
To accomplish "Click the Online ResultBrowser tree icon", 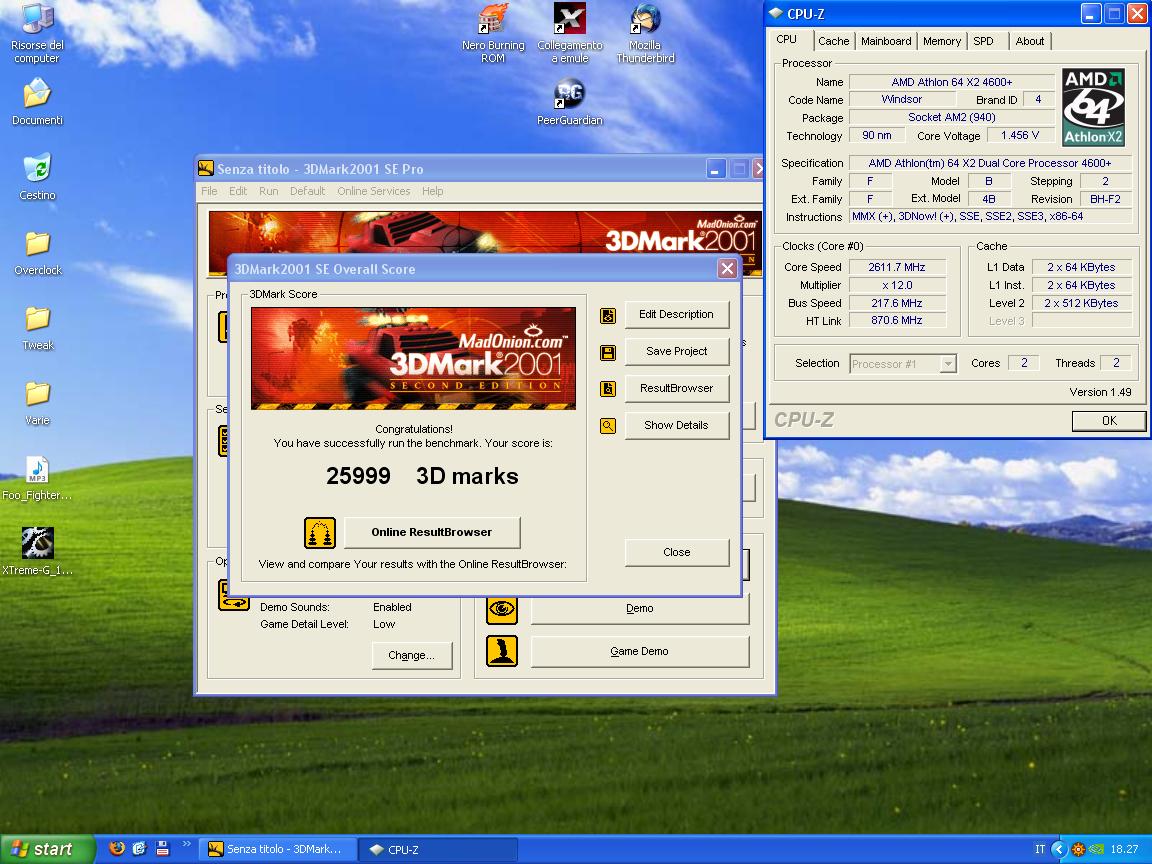I will coord(320,533).
